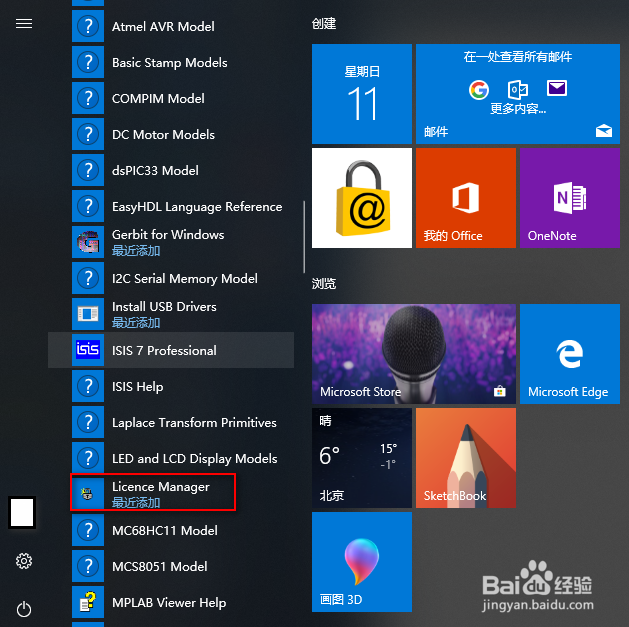The height and width of the screenshot is (627, 629).
Task: Open Settings via the gear icon
Action: 24,561
